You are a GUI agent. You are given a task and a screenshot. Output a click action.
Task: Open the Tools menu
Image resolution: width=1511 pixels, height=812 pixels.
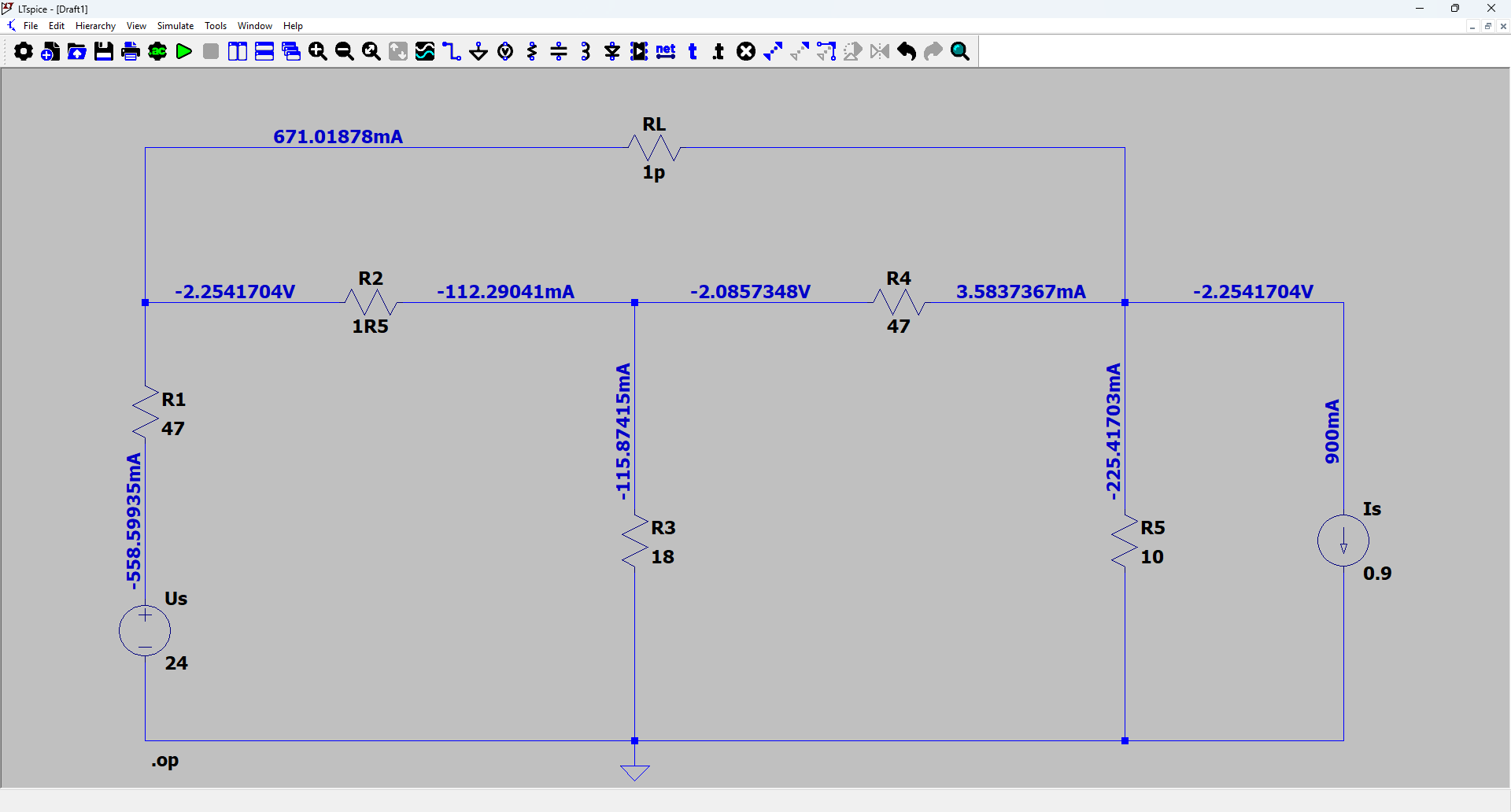[216, 26]
